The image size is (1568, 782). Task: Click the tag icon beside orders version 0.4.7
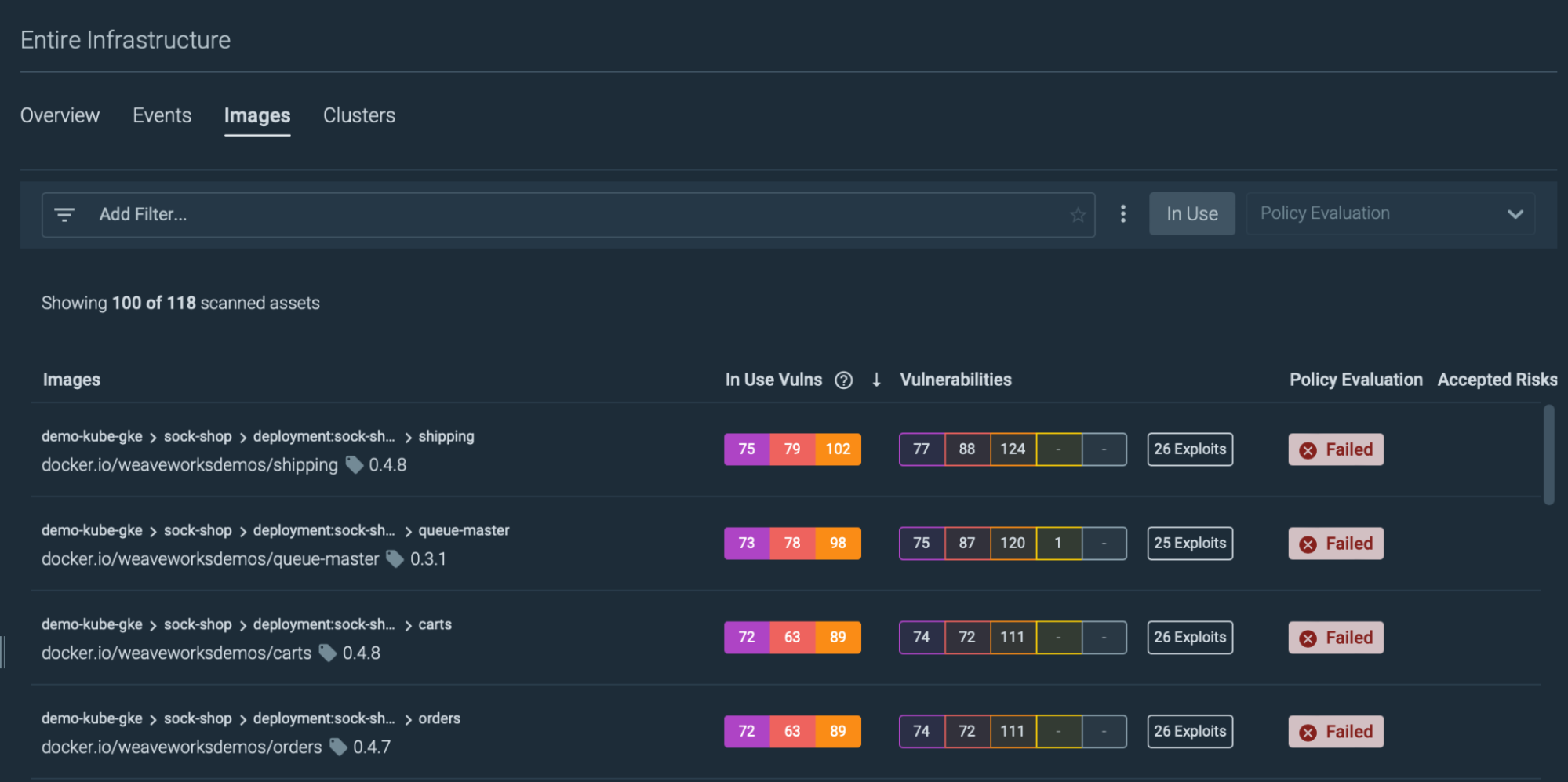click(x=338, y=747)
